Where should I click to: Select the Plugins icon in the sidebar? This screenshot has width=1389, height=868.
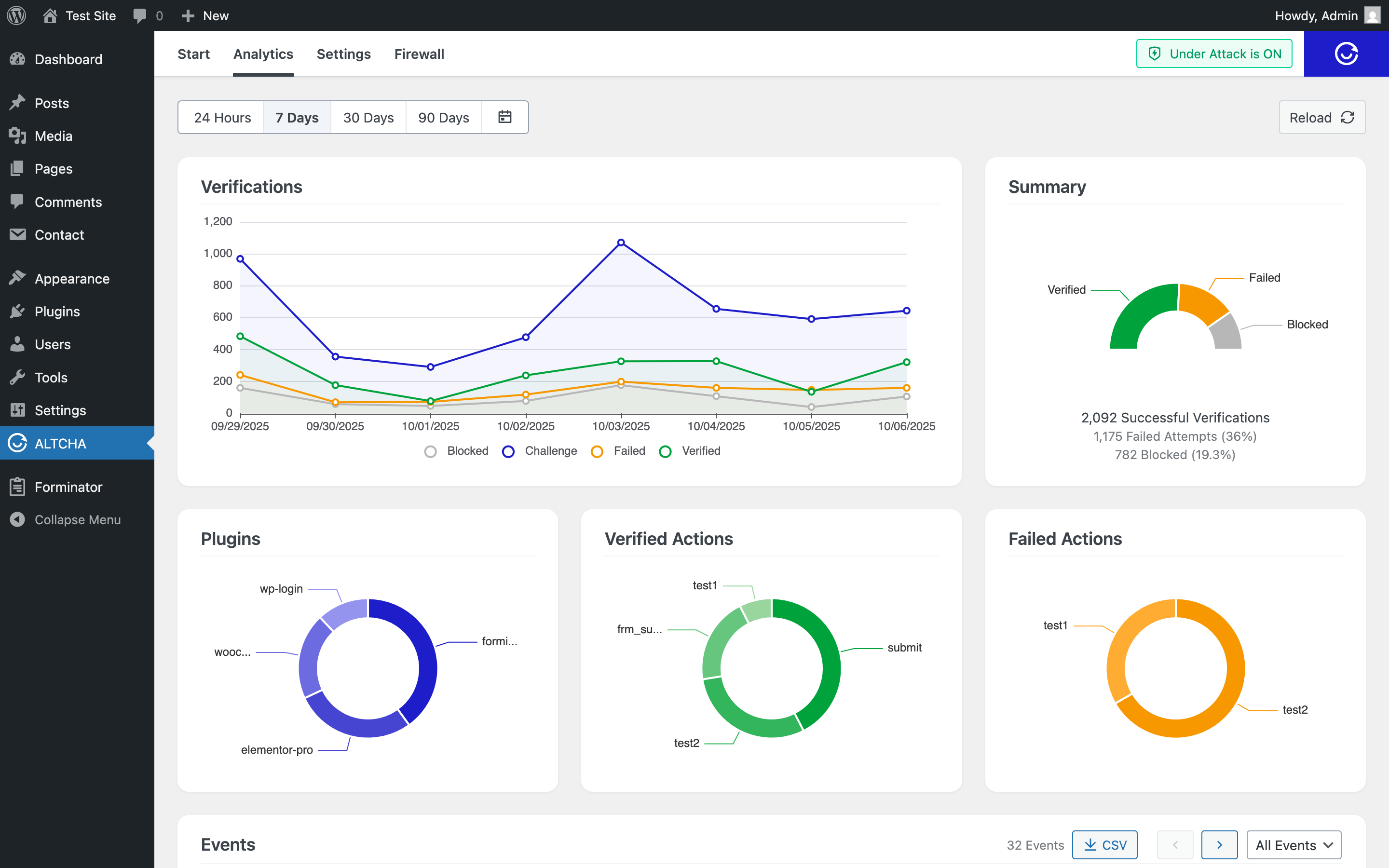(17, 311)
